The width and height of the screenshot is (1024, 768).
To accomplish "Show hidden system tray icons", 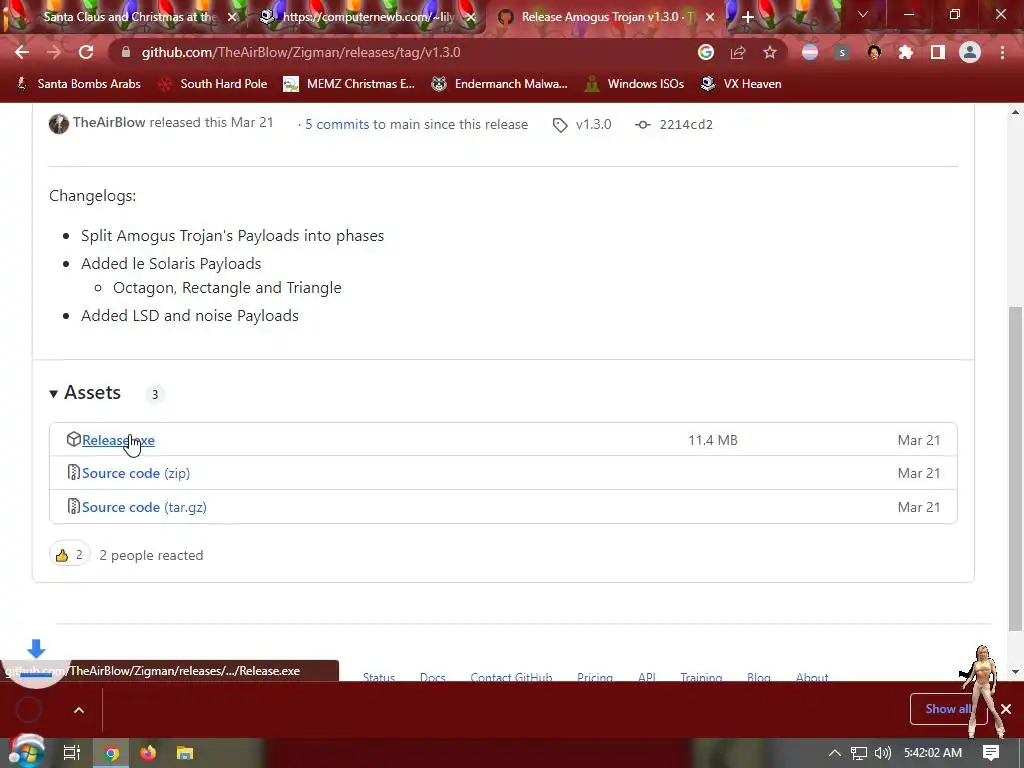I will click(x=835, y=753).
